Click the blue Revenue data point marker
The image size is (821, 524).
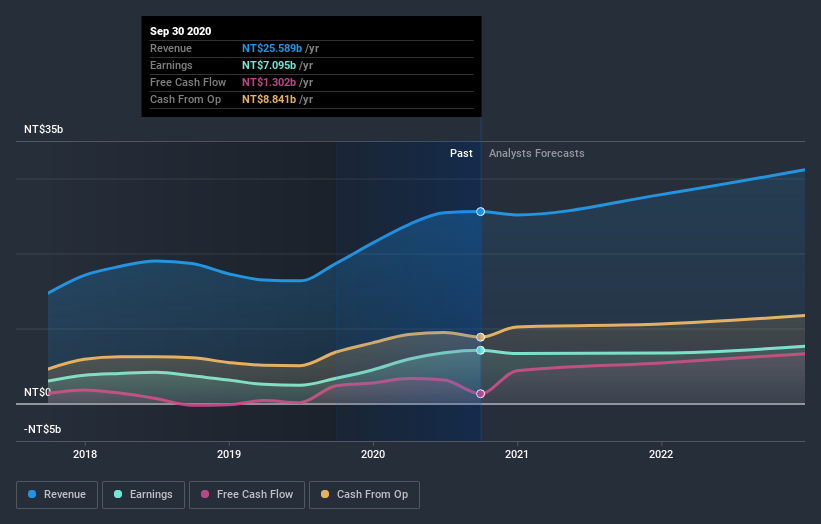pos(481,211)
